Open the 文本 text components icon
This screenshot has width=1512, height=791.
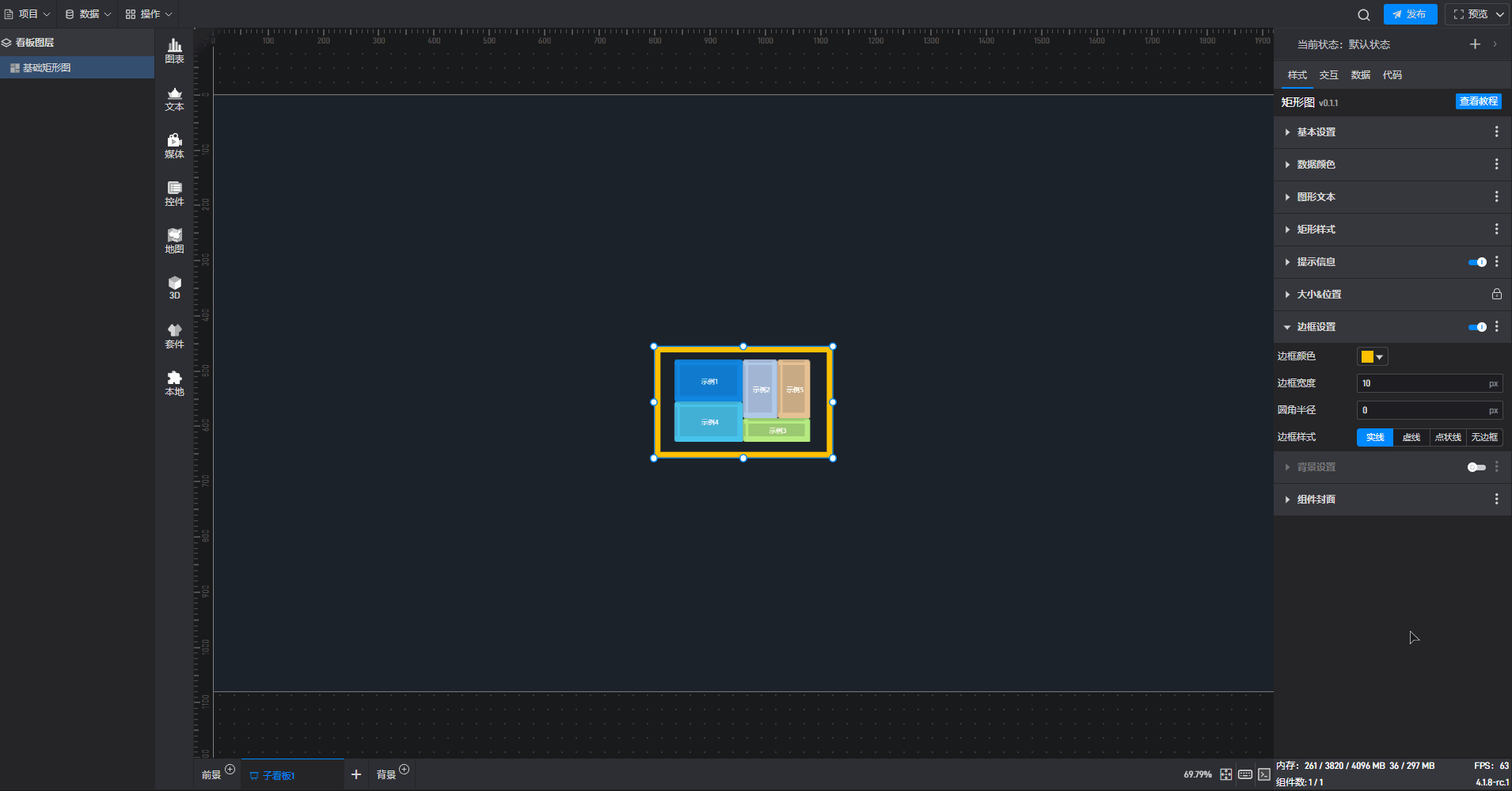[x=174, y=98]
